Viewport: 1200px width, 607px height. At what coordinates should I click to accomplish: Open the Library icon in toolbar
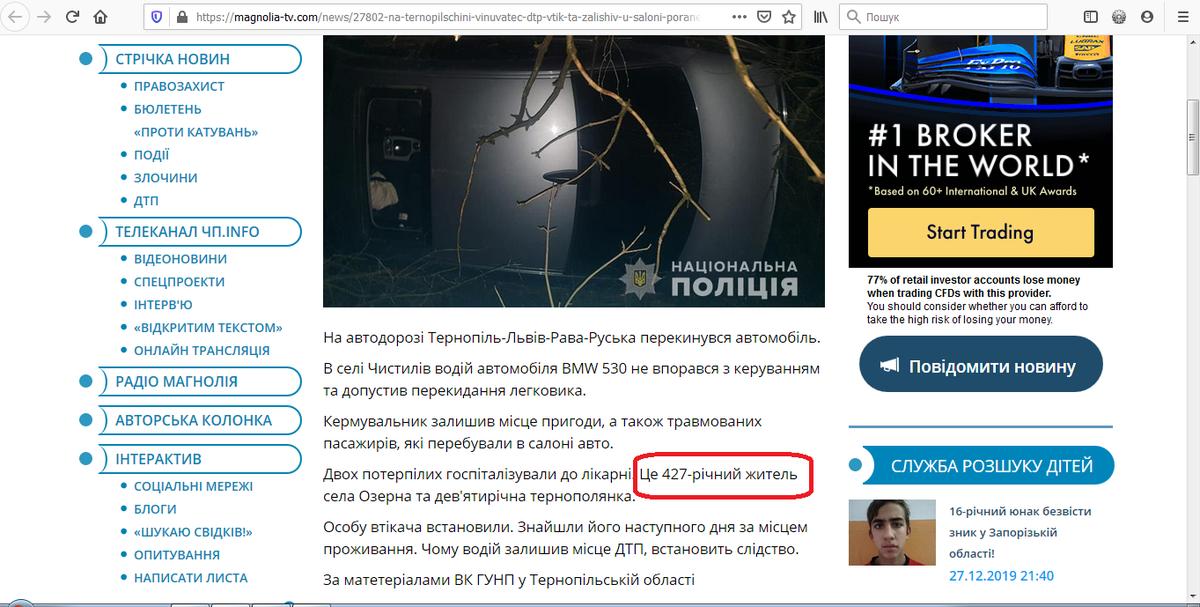(x=821, y=17)
